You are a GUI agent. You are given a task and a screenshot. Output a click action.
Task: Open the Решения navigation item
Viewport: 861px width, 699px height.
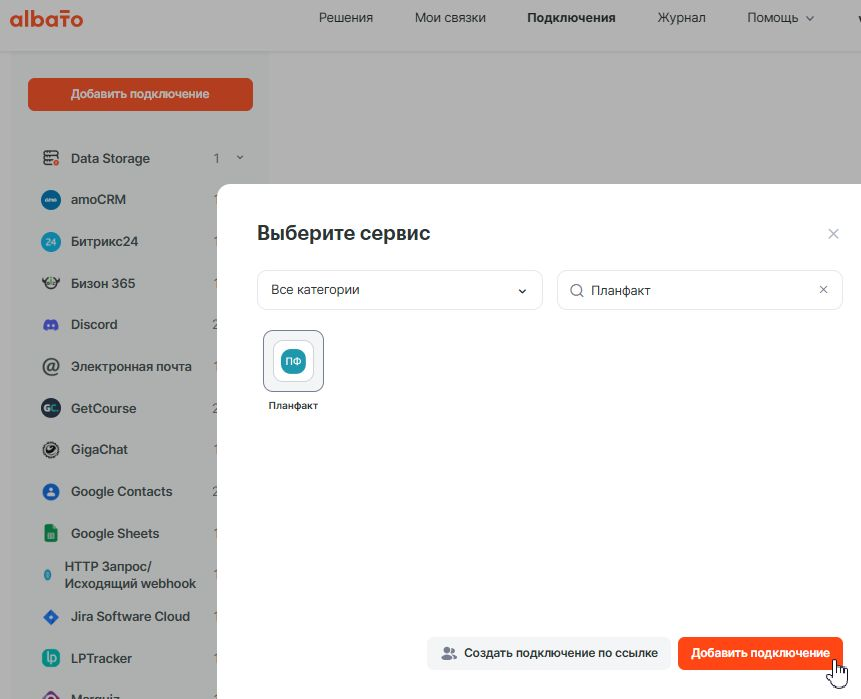346,18
